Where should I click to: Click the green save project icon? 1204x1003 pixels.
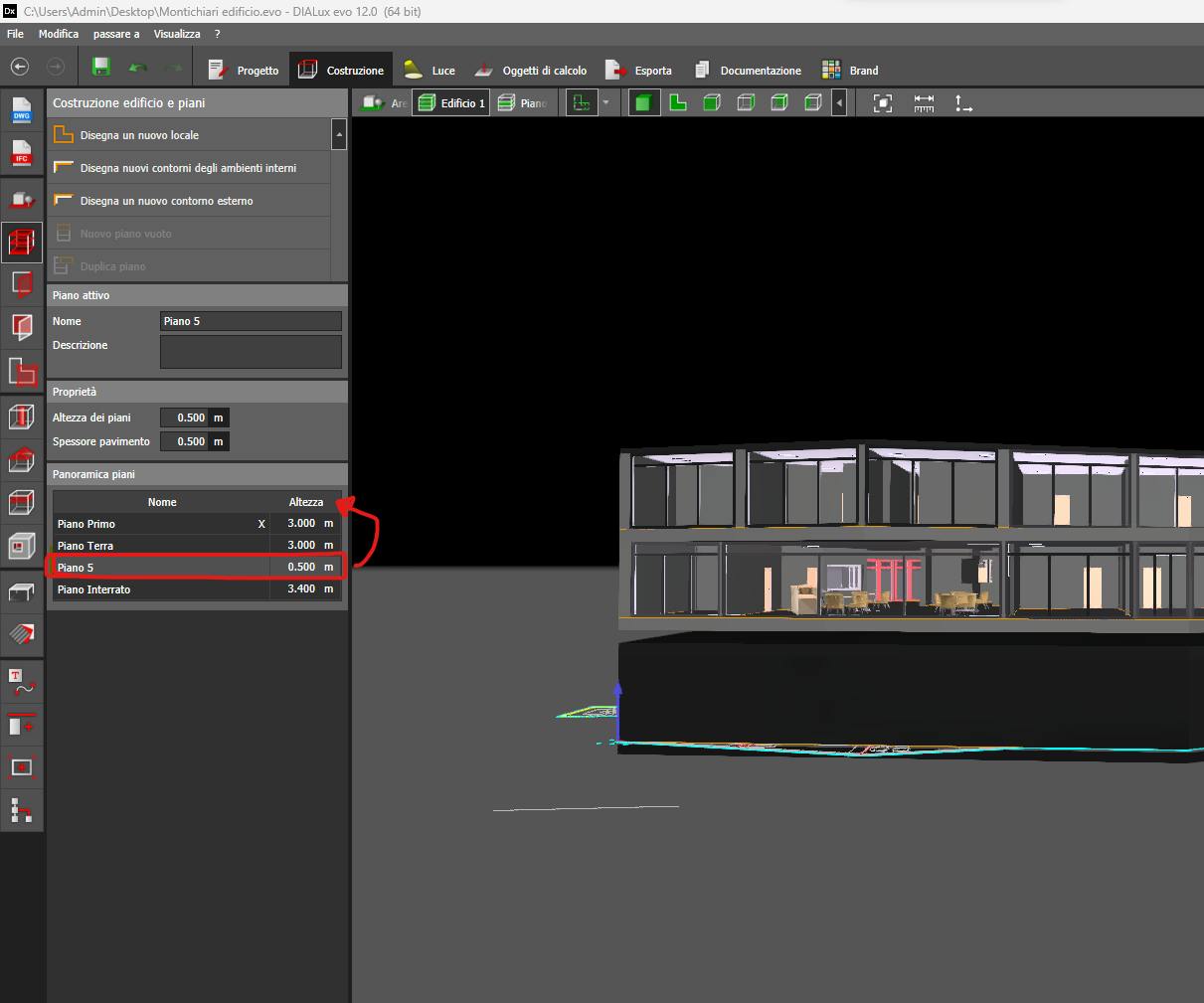(x=100, y=67)
